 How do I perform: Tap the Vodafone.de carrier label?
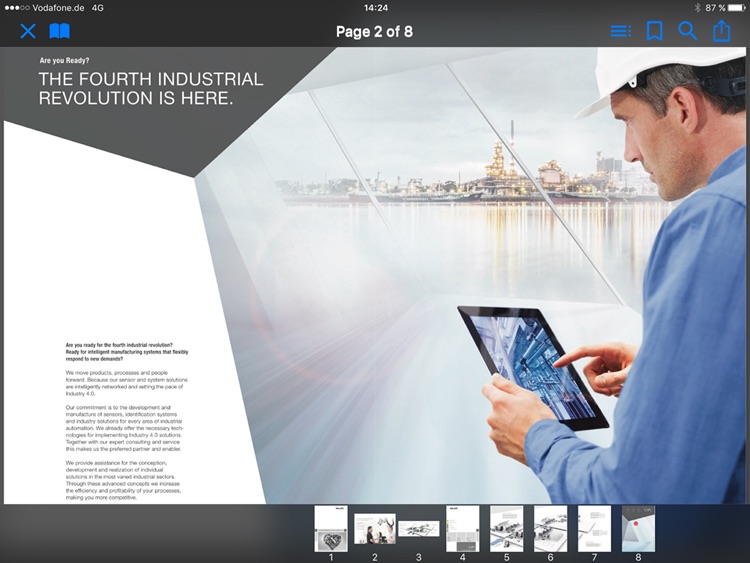click(x=58, y=8)
